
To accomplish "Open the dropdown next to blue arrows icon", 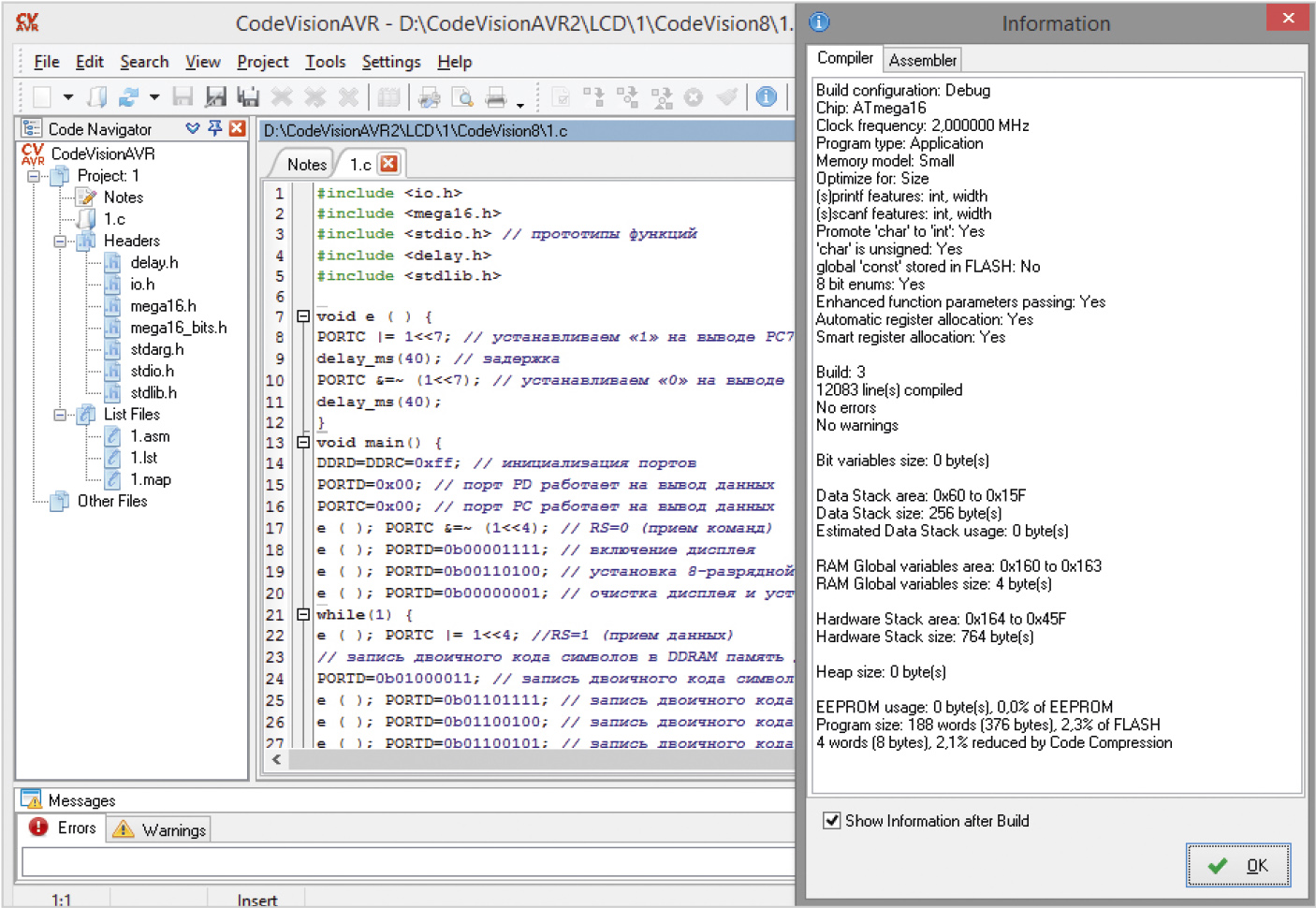I will click(x=154, y=96).
